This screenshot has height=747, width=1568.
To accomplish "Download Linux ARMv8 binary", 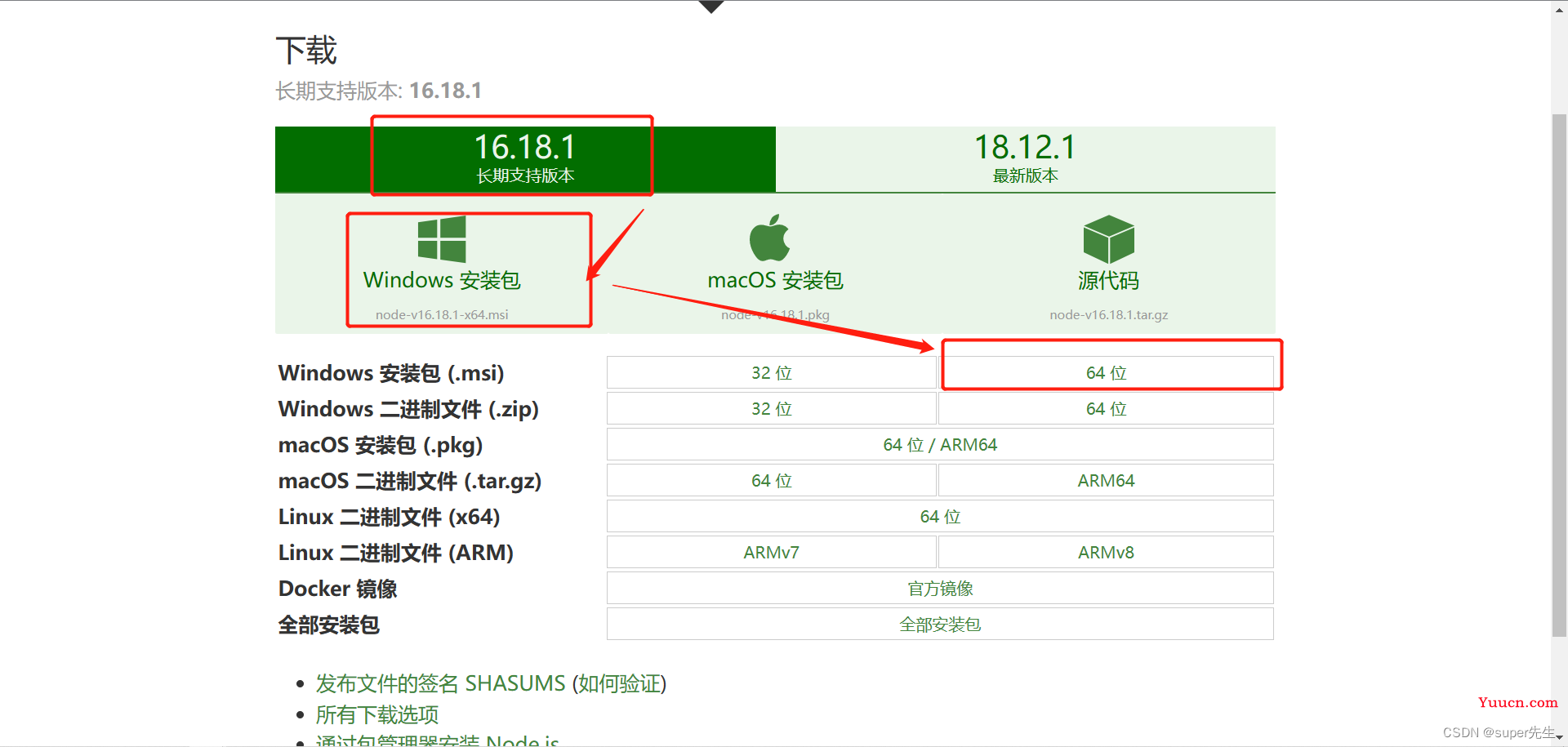I will [x=1106, y=552].
